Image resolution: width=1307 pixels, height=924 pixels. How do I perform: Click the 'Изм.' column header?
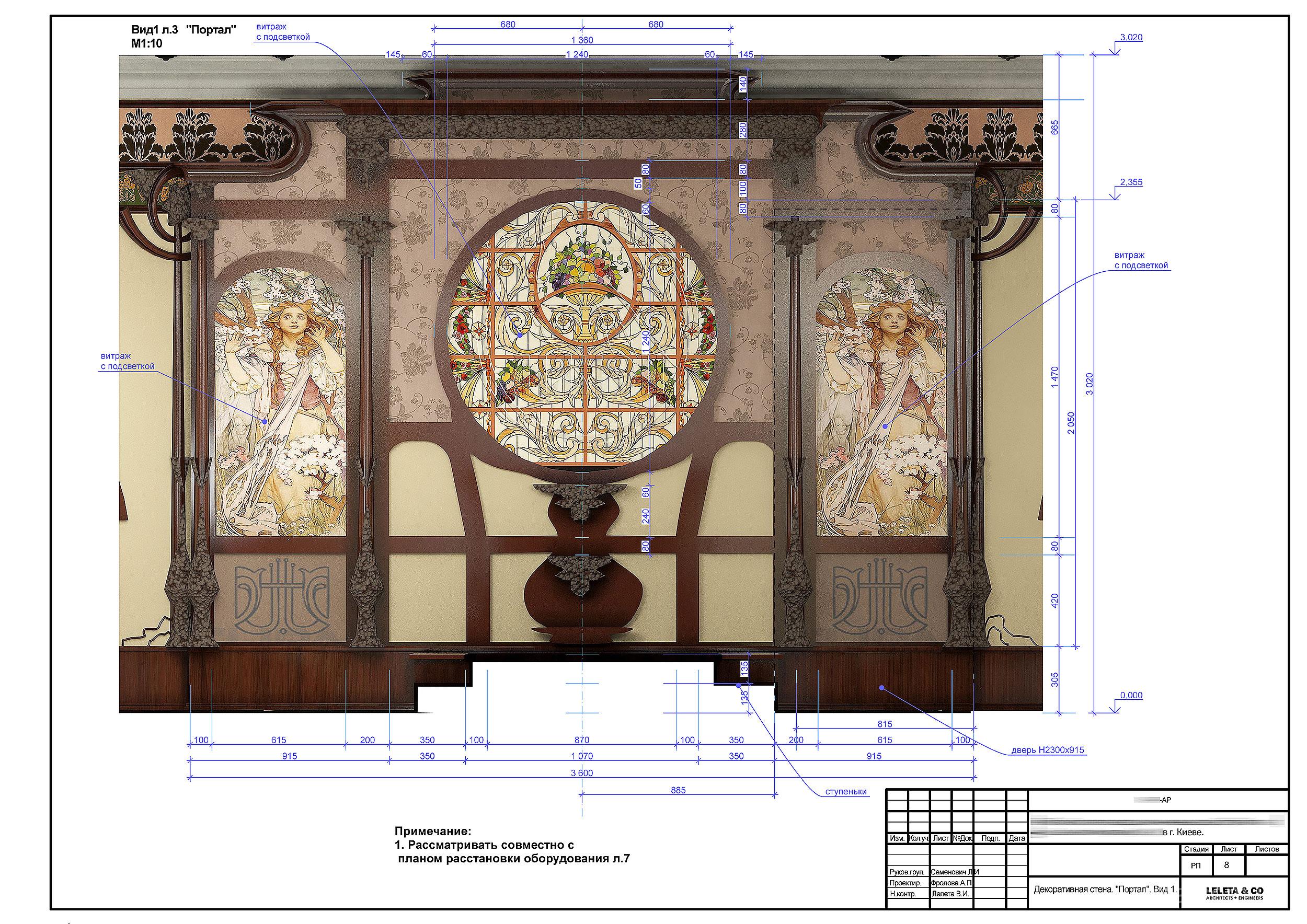(x=897, y=839)
